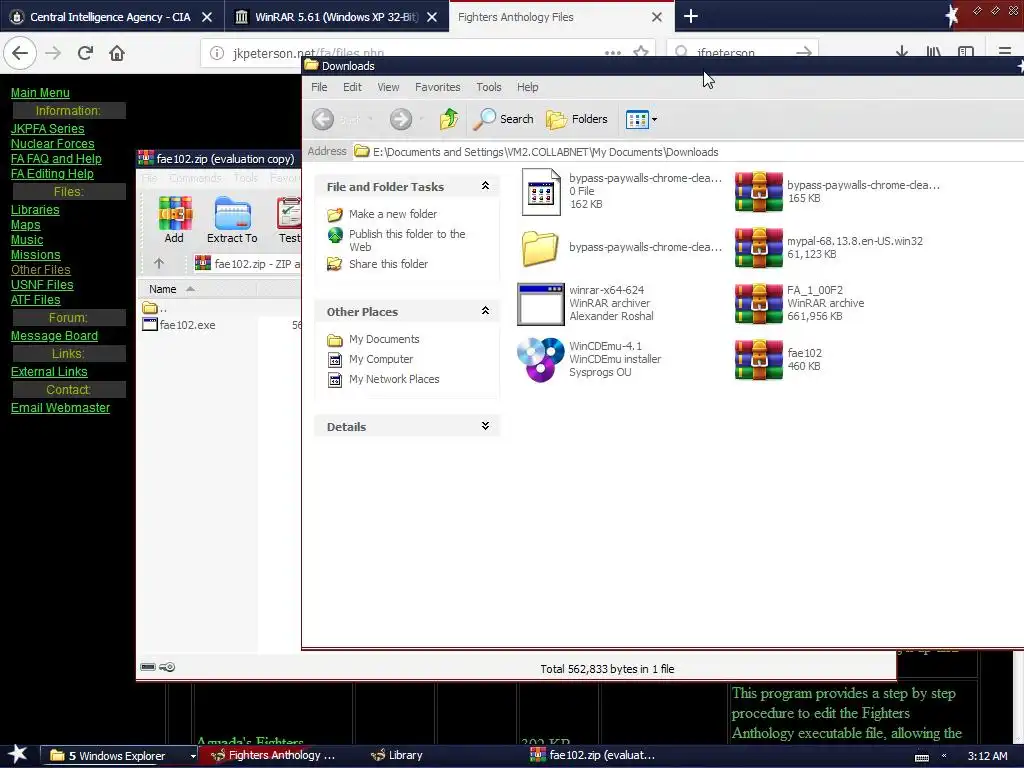Expand the Details panel
Screen dimensions: 1024x768
click(485, 426)
